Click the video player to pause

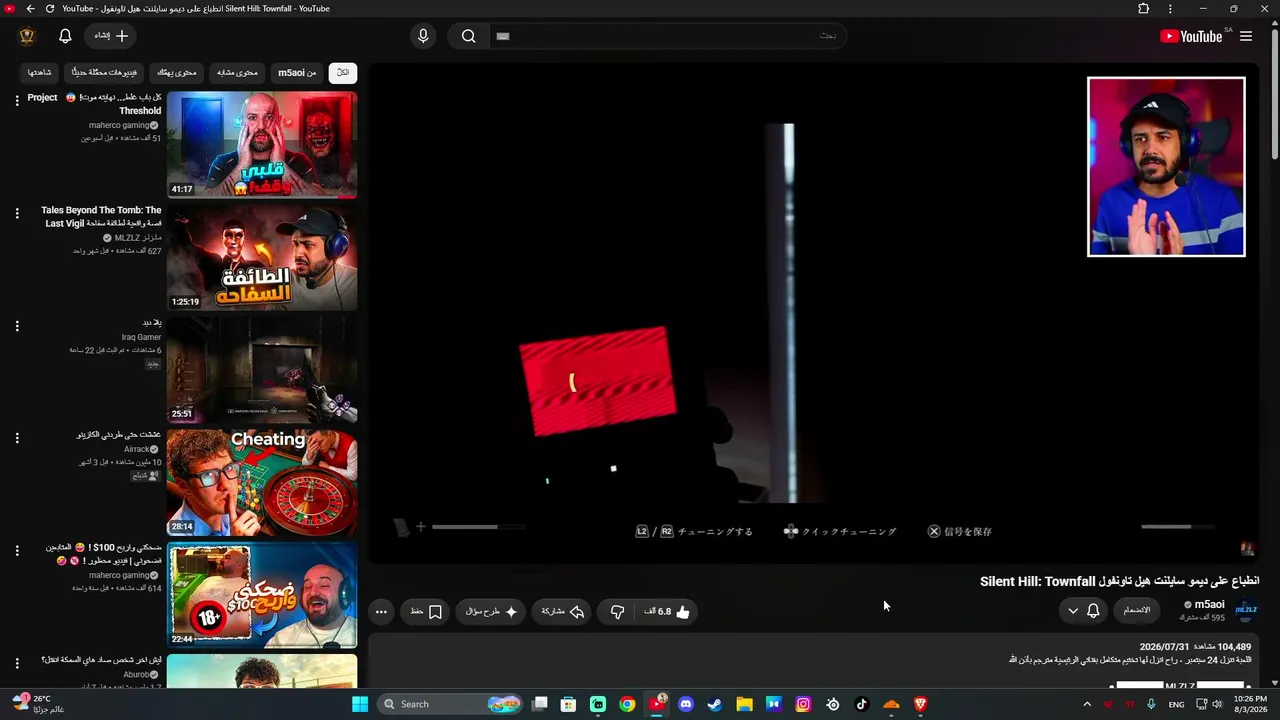click(813, 313)
